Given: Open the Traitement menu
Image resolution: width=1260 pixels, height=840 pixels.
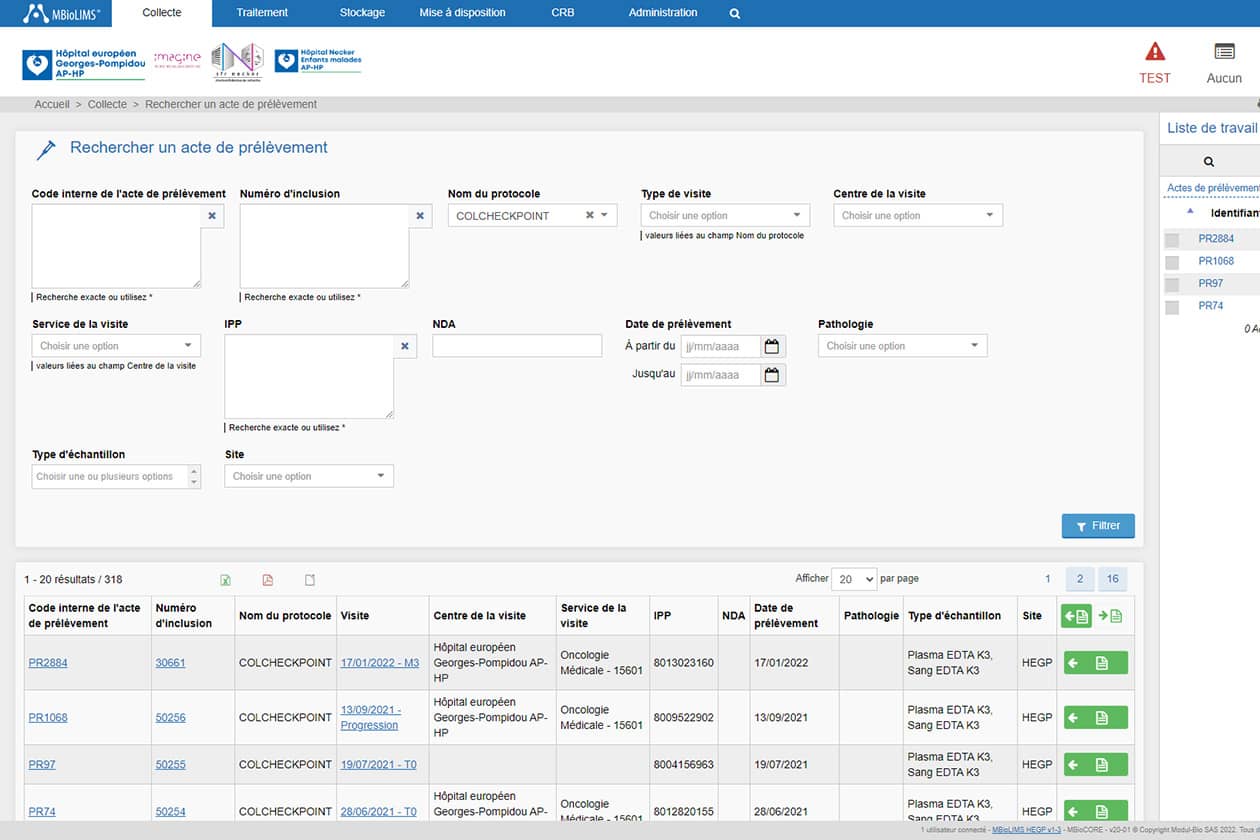Looking at the screenshot, I should click(262, 13).
